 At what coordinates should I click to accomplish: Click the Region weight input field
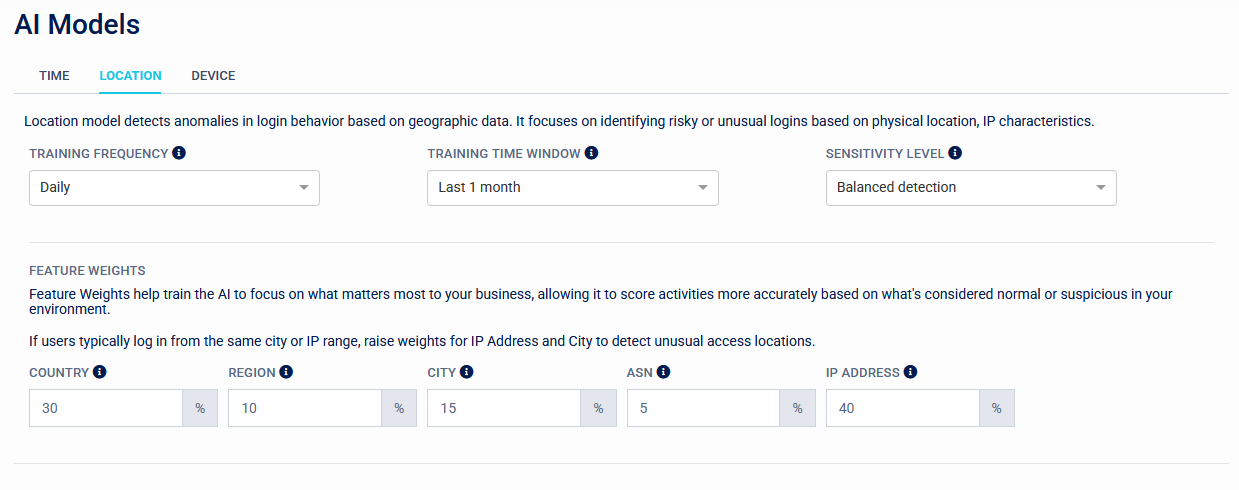tap(304, 408)
